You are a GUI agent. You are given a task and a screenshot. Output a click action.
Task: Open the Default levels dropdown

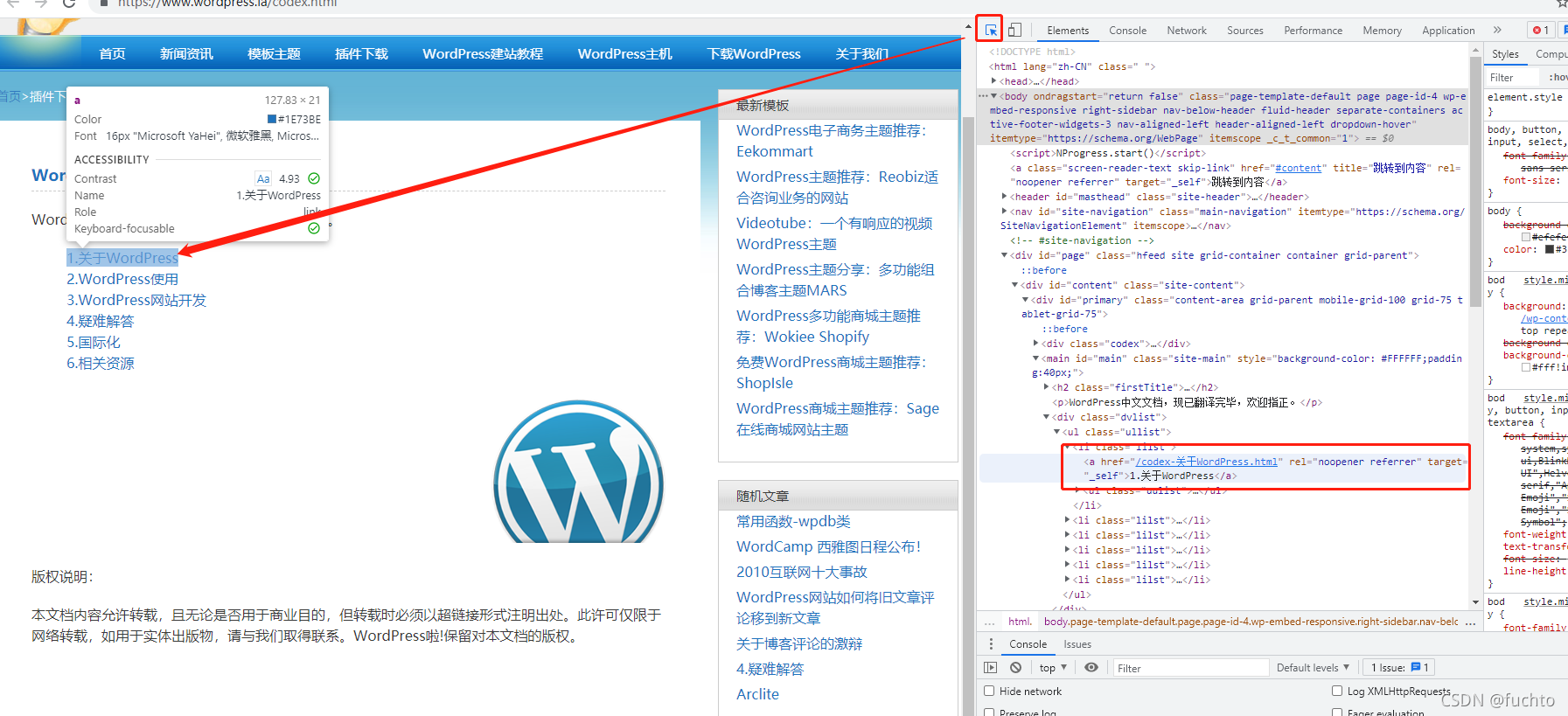click(1312, 668)
